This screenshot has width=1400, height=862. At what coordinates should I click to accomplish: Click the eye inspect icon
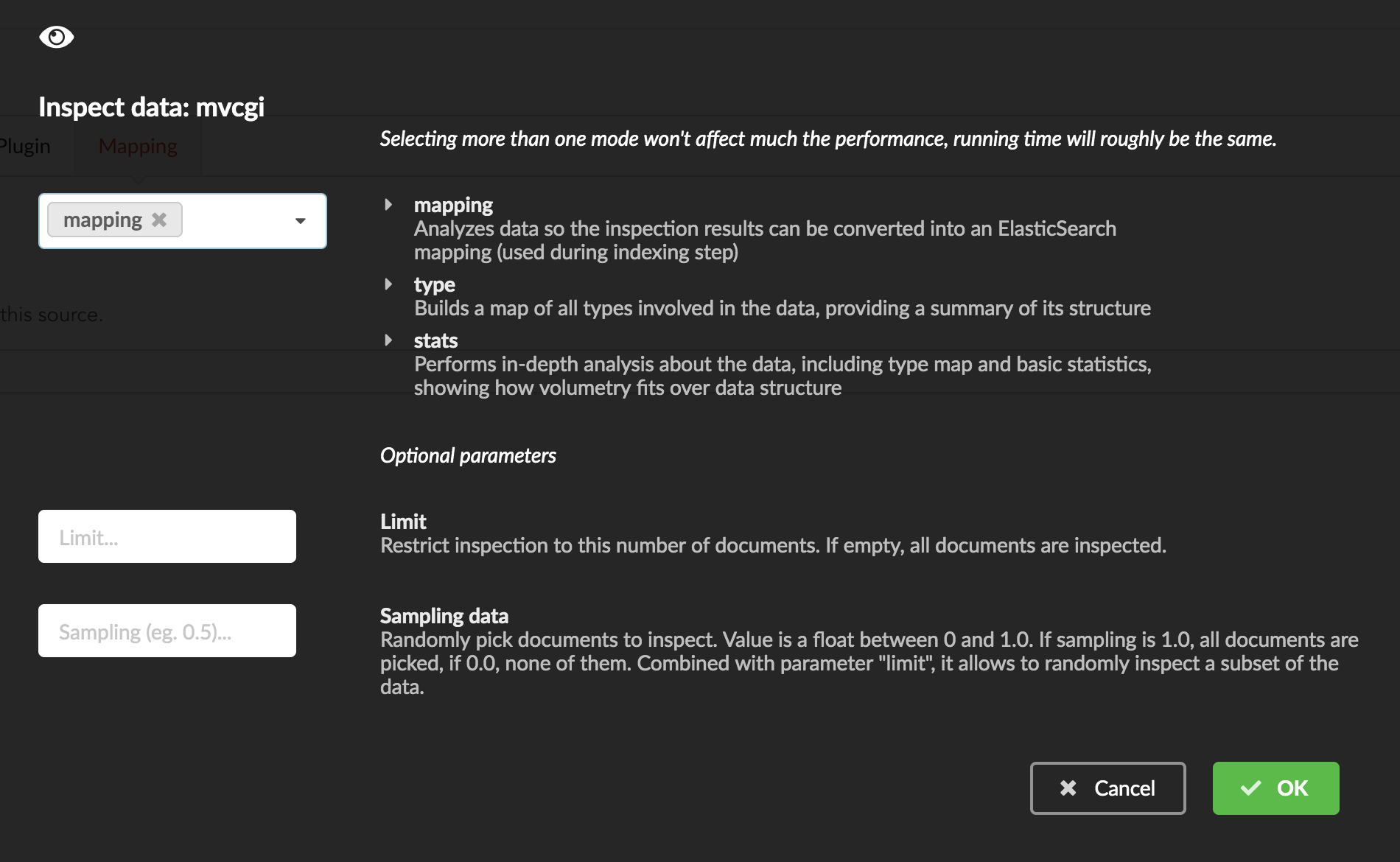[57, 37]
